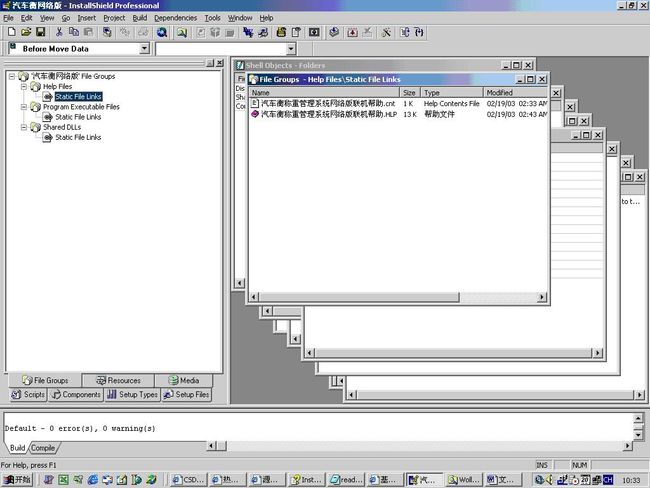Screen dimensions: 650x488
Task: Click horizontal scrollbar thumb in File Groups window
Action: pos(359,297)
